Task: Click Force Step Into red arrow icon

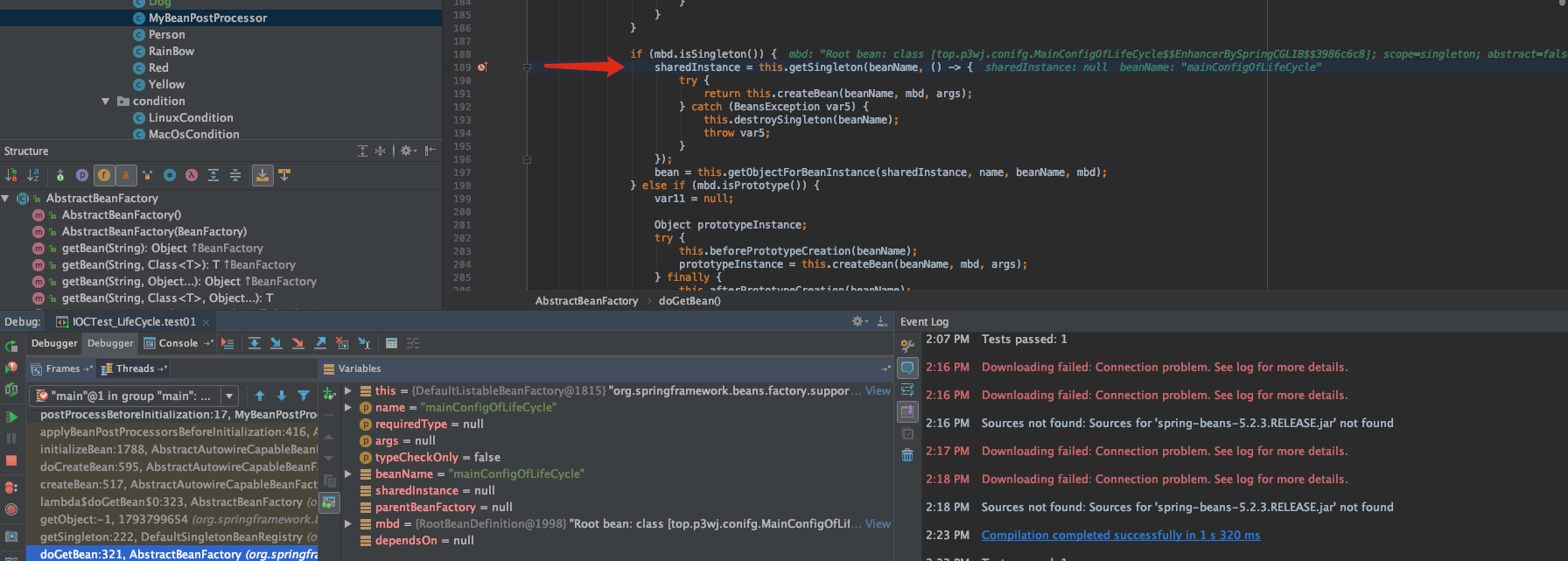Action: click(x=297, y=343)
